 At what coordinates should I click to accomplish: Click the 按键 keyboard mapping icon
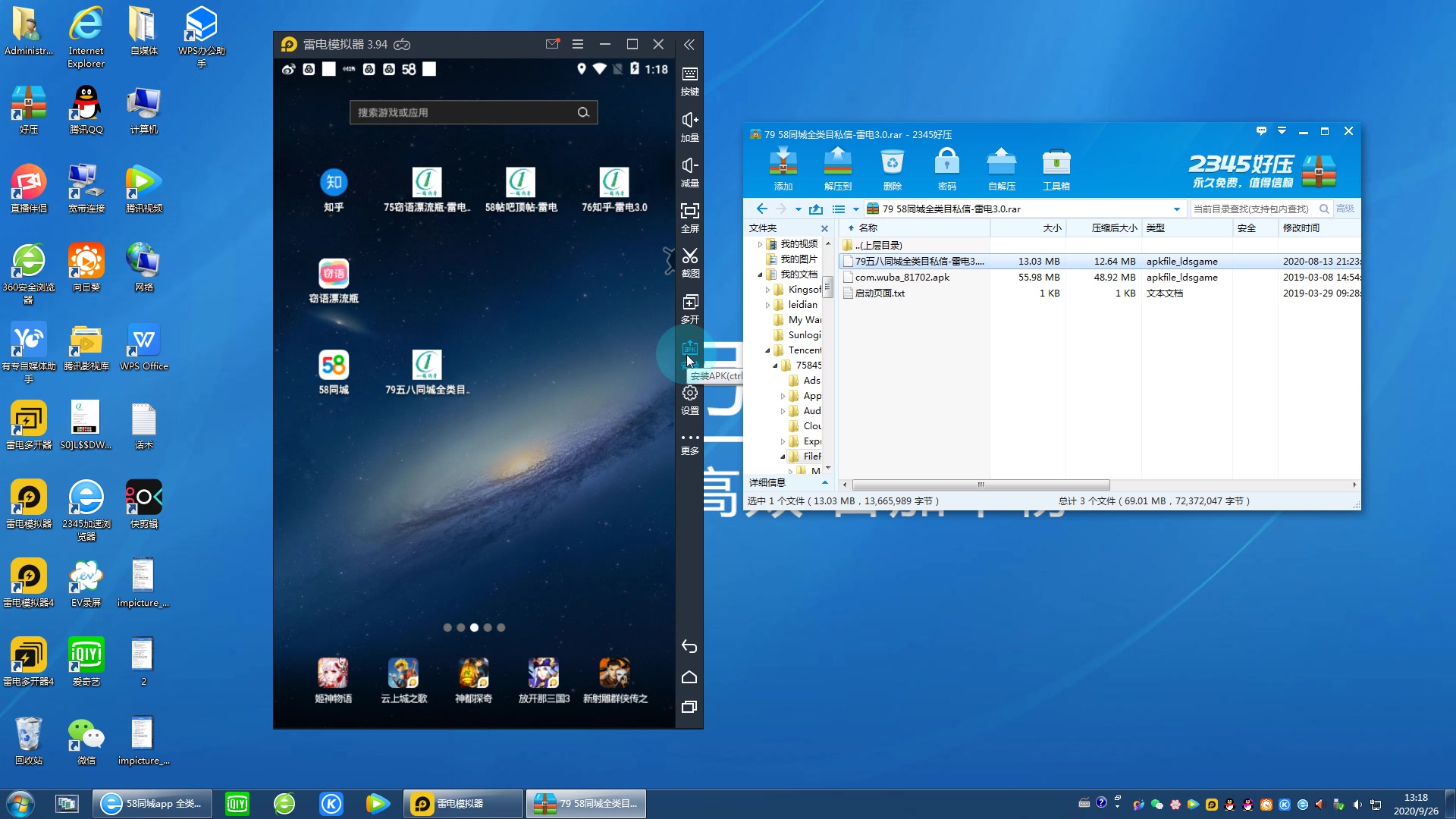(x=689, y=74)
